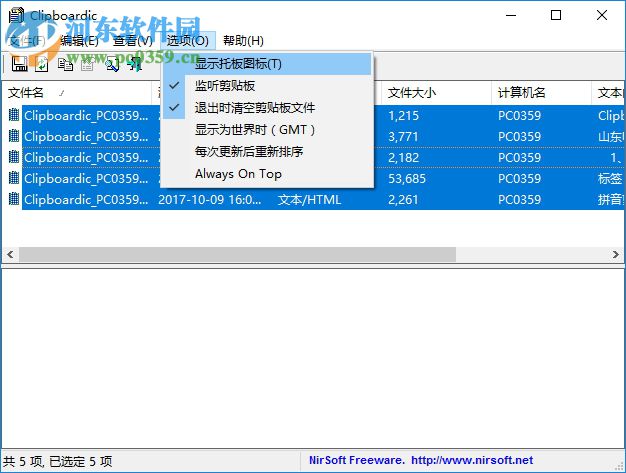Sort by the 计算机名 column header

541,93
